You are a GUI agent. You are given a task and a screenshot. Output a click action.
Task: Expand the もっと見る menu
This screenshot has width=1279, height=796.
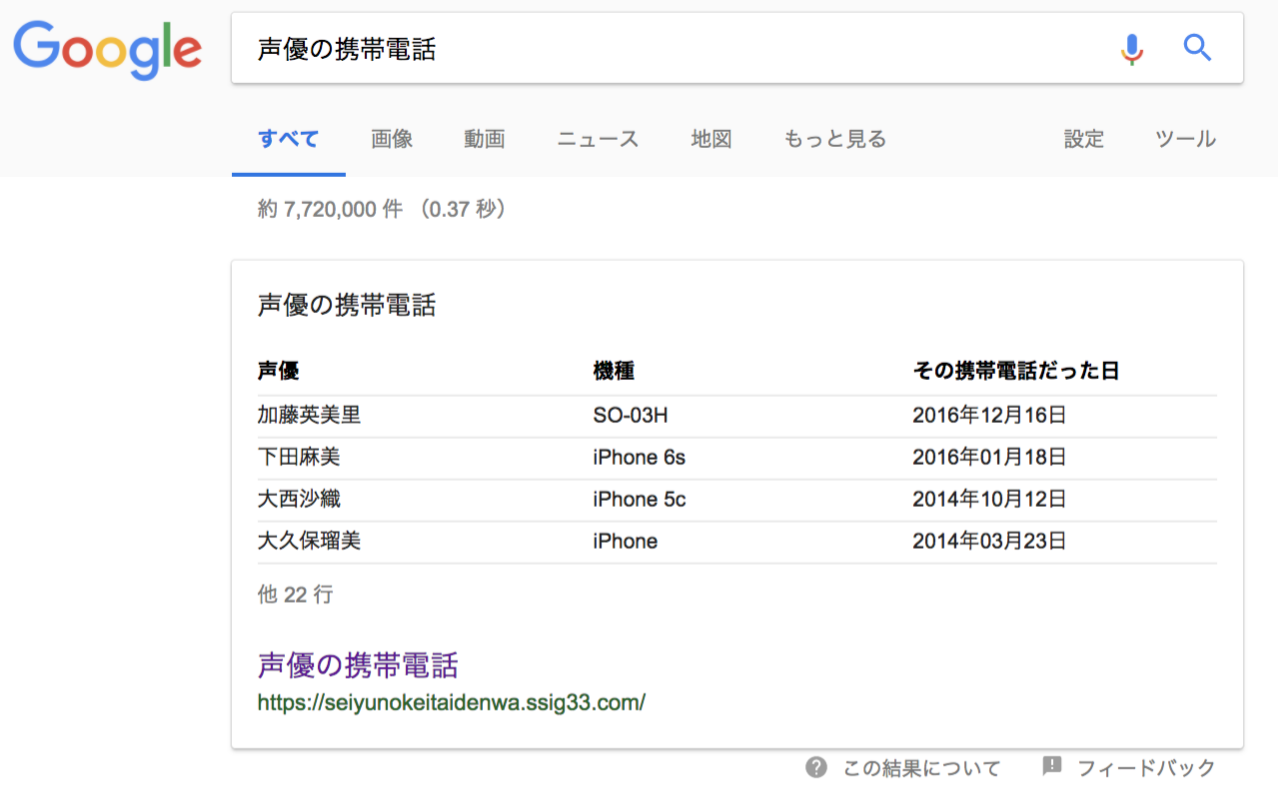[x=835, y=139]
